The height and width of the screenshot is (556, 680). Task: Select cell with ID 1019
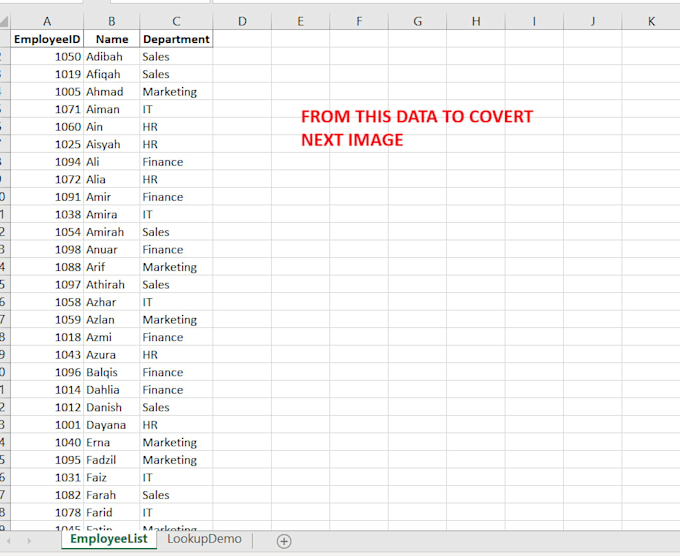click(x=47, y=74)
